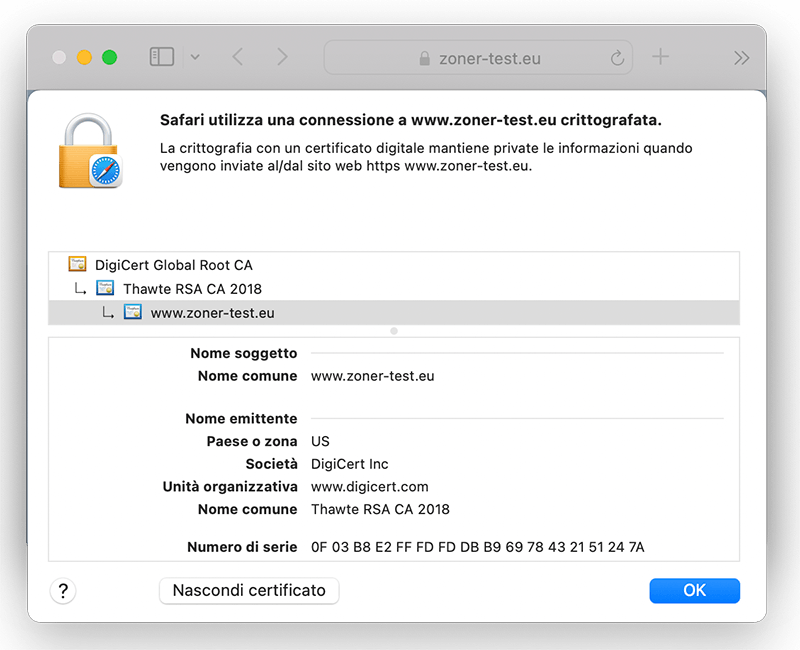The image size is (800, 650).
Task: Select DigiCert Global Root CA certificate
Action: point(394,265)
